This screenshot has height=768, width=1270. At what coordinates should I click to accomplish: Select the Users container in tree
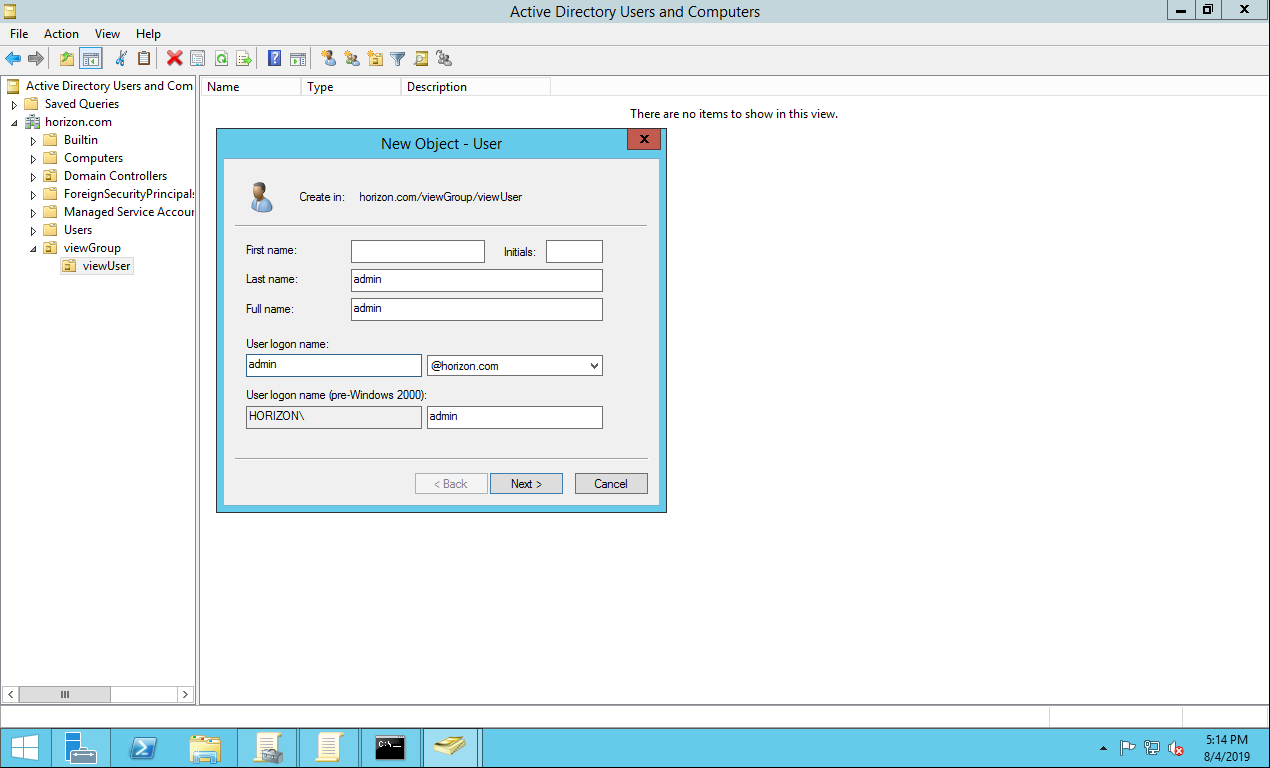point(78,230)
